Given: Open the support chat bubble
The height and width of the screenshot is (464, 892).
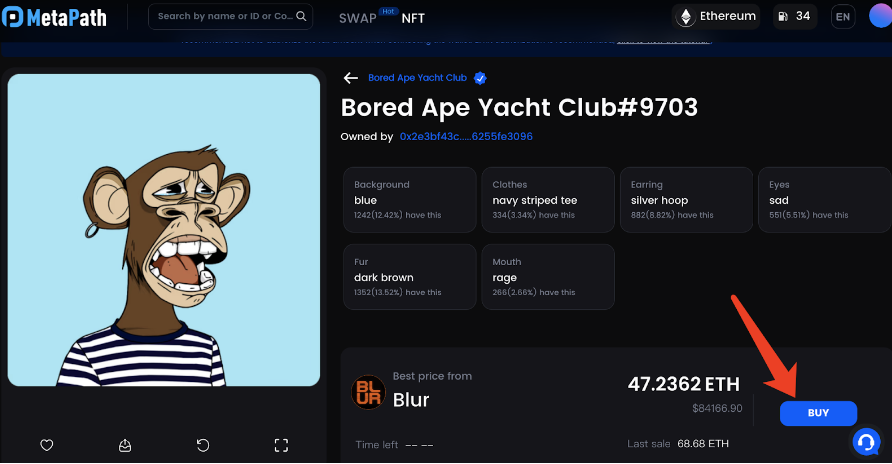Looking at the screenshot, I should [866, 440].
